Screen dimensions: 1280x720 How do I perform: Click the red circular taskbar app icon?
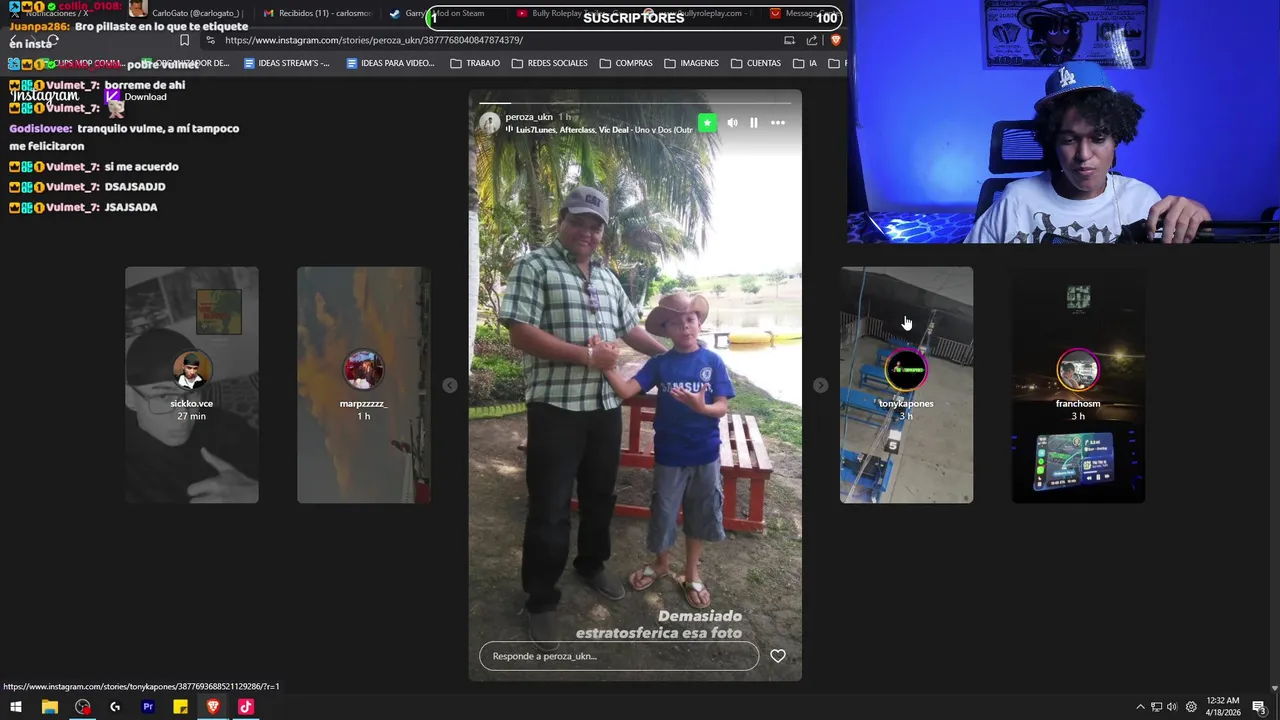tap(82, 707)
